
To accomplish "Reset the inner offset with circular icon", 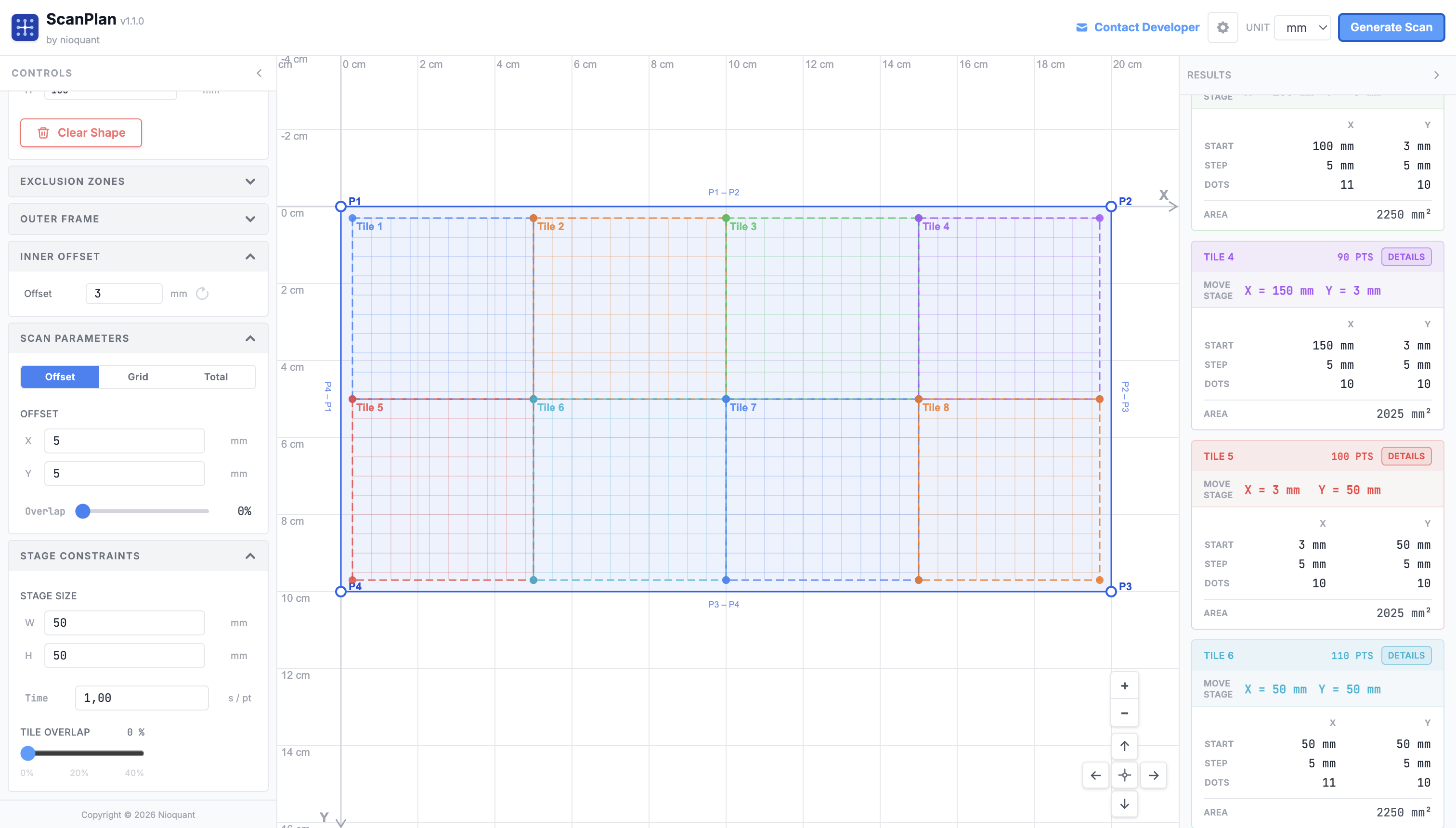I will click(x=202, y=294).
